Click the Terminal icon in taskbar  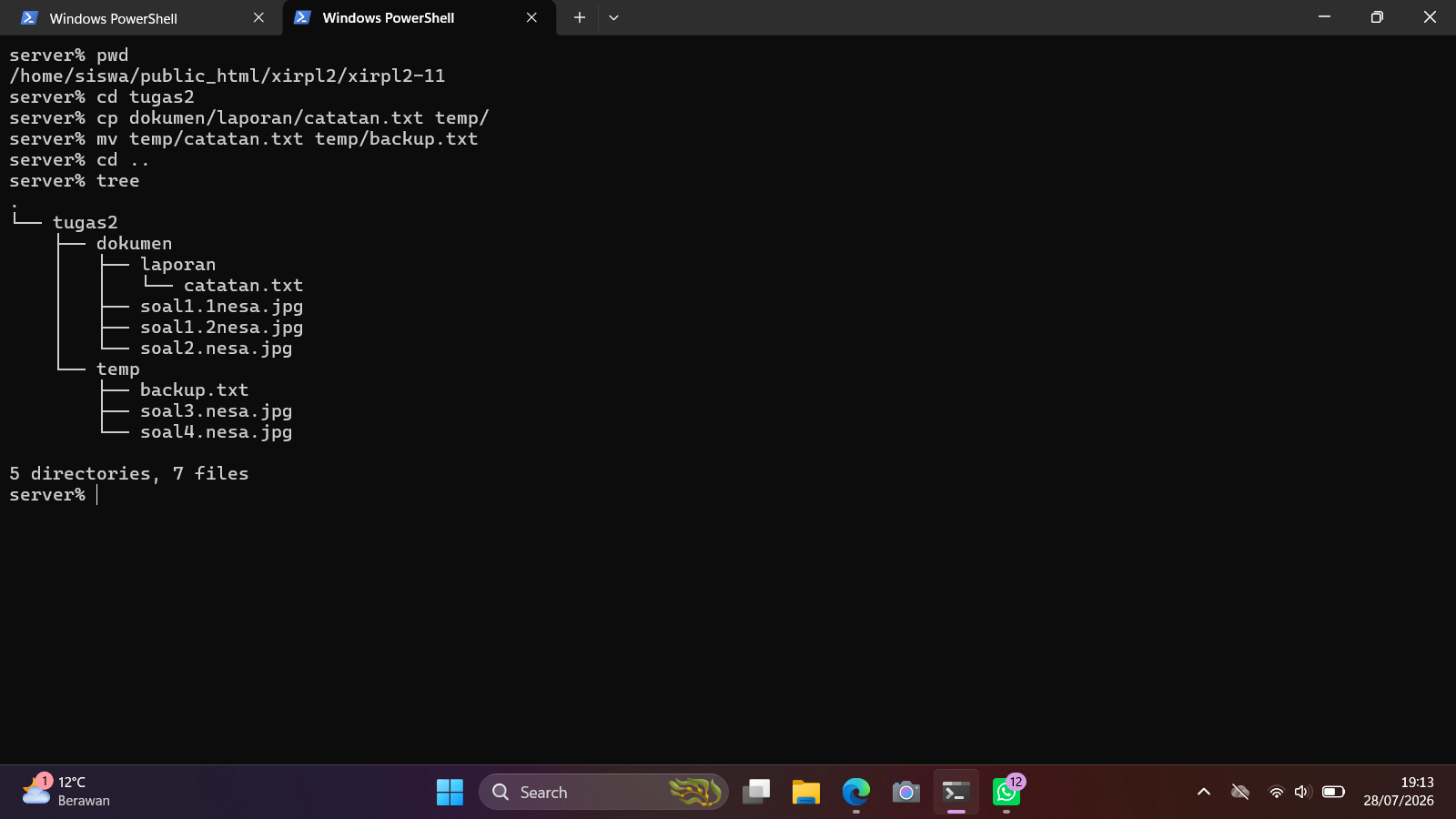click(956, 793)
